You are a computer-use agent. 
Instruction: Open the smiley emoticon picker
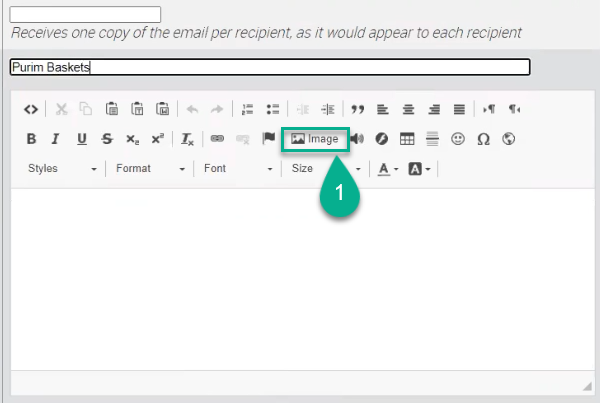pyautogui.click(x=458, y=139)
